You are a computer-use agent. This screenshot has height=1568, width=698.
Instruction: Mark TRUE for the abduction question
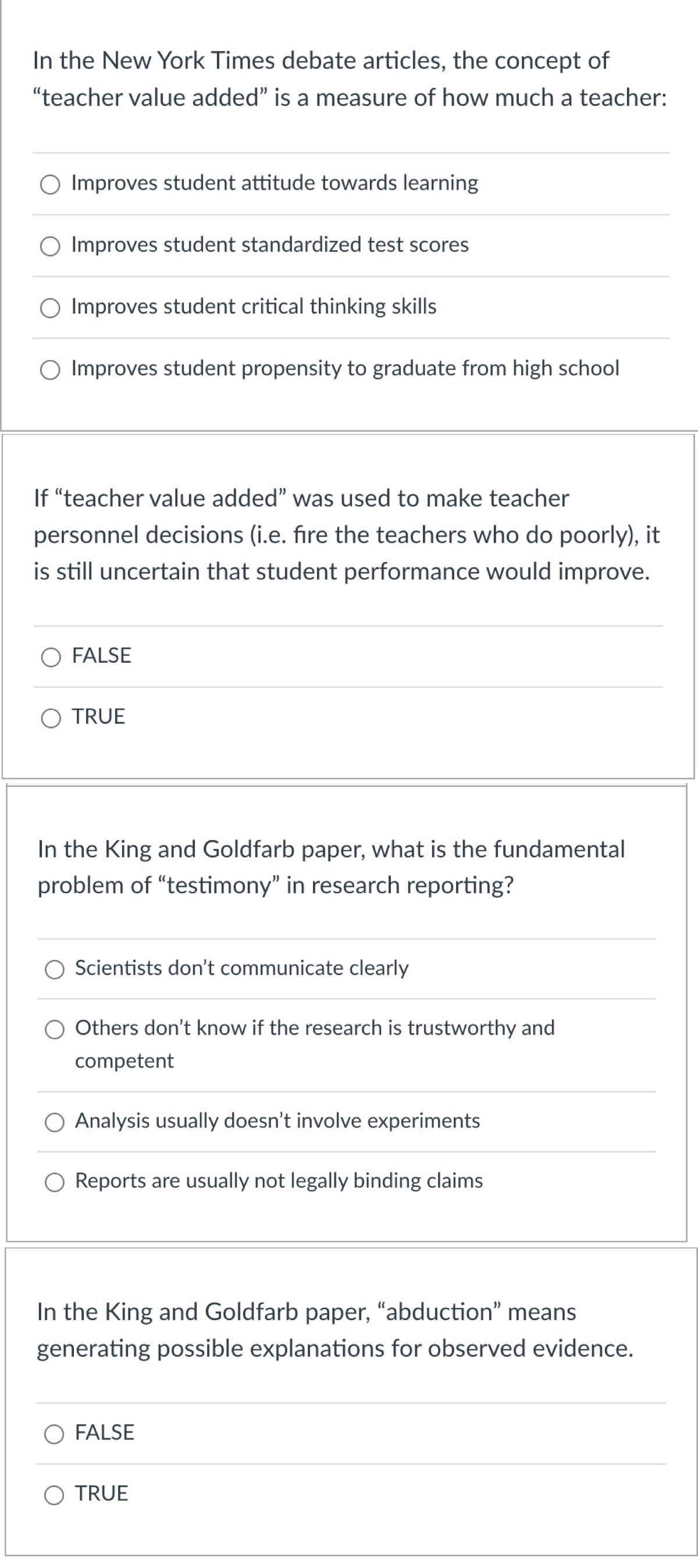point(54,1495)
